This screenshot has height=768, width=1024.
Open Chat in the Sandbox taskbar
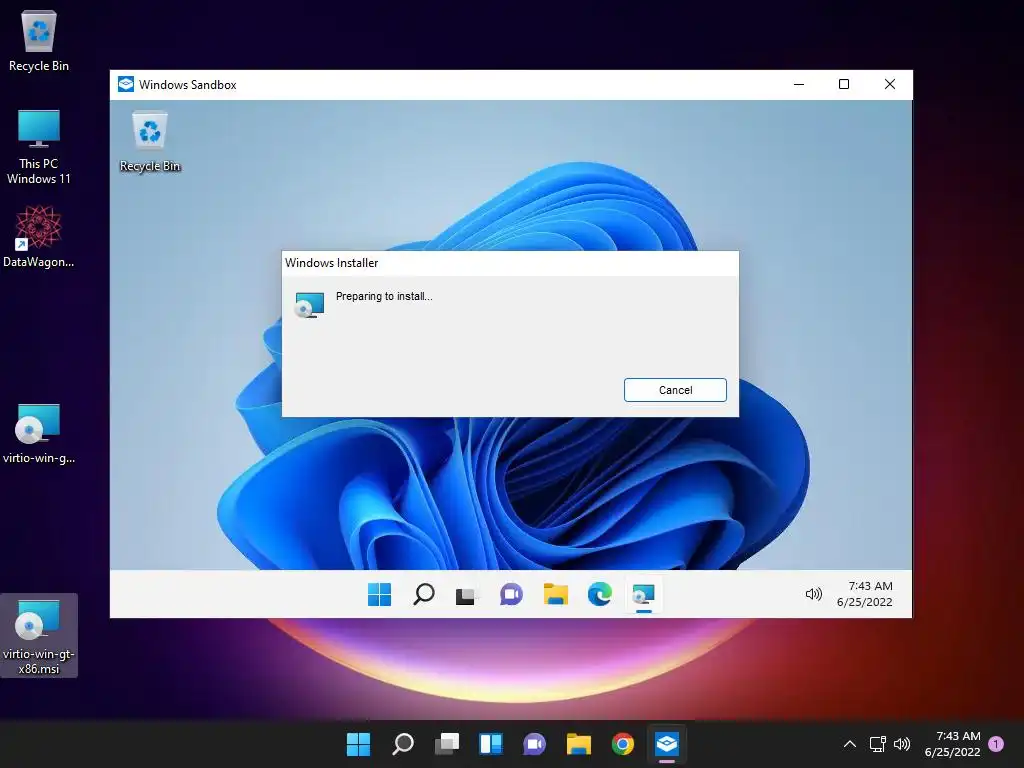[x=511, y=594]
